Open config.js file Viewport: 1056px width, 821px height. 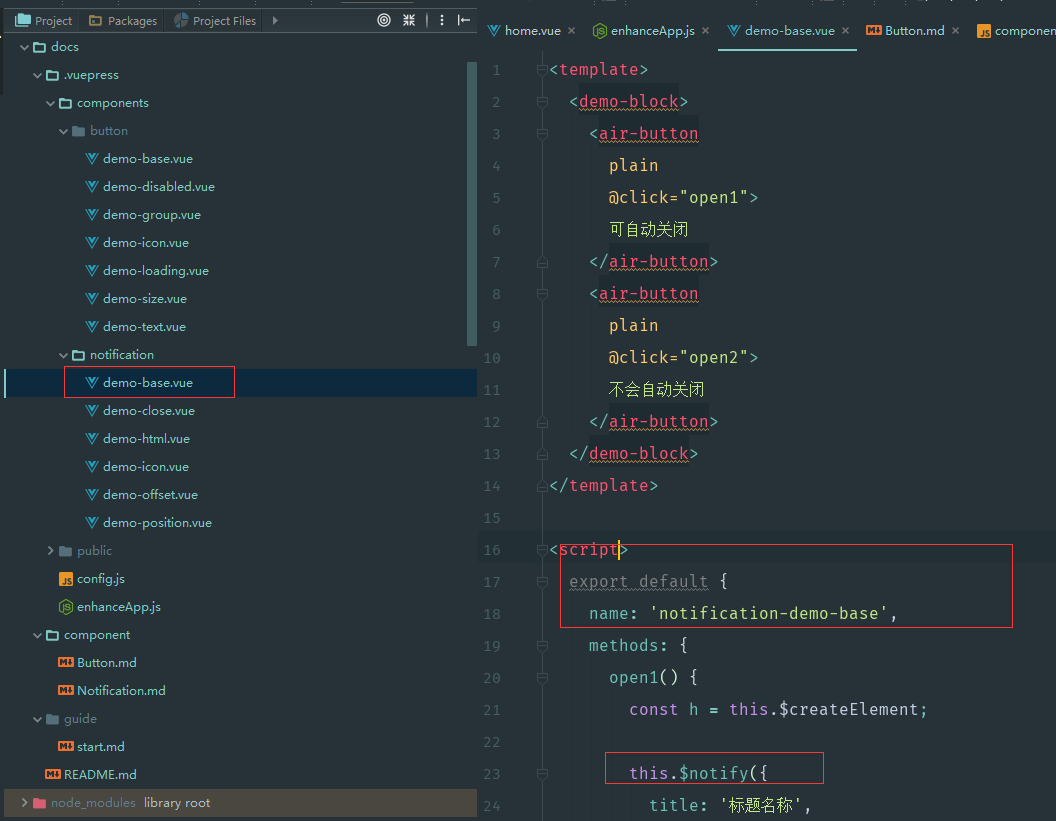pos(100,579)
